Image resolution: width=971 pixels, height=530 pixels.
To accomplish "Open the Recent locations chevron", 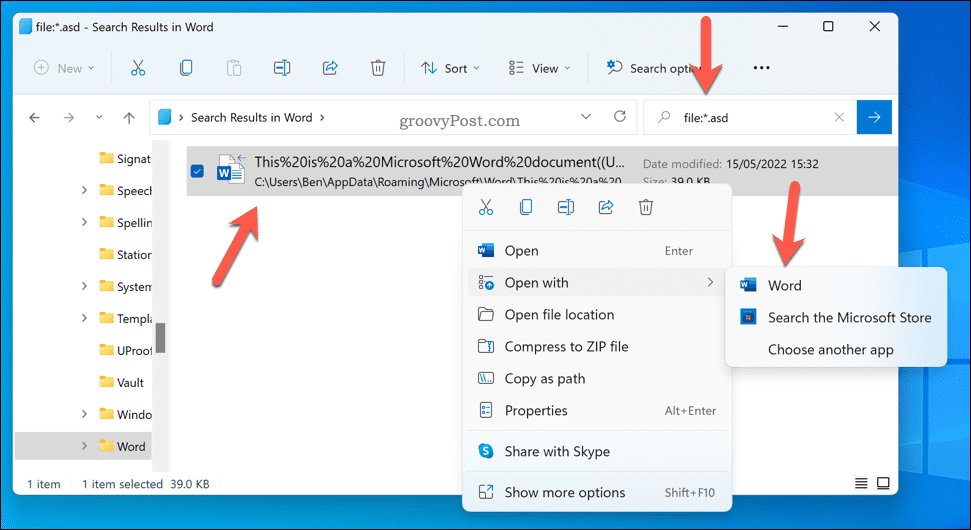I will click(x=99, y=118).
